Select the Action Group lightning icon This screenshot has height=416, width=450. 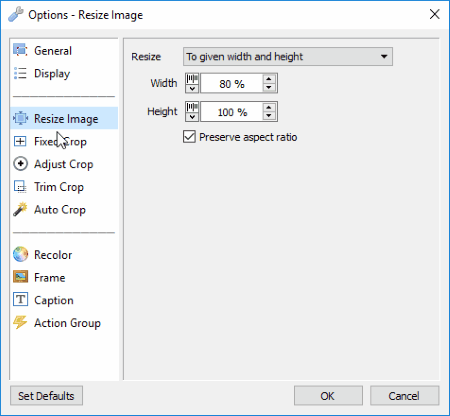pos(20,322)
